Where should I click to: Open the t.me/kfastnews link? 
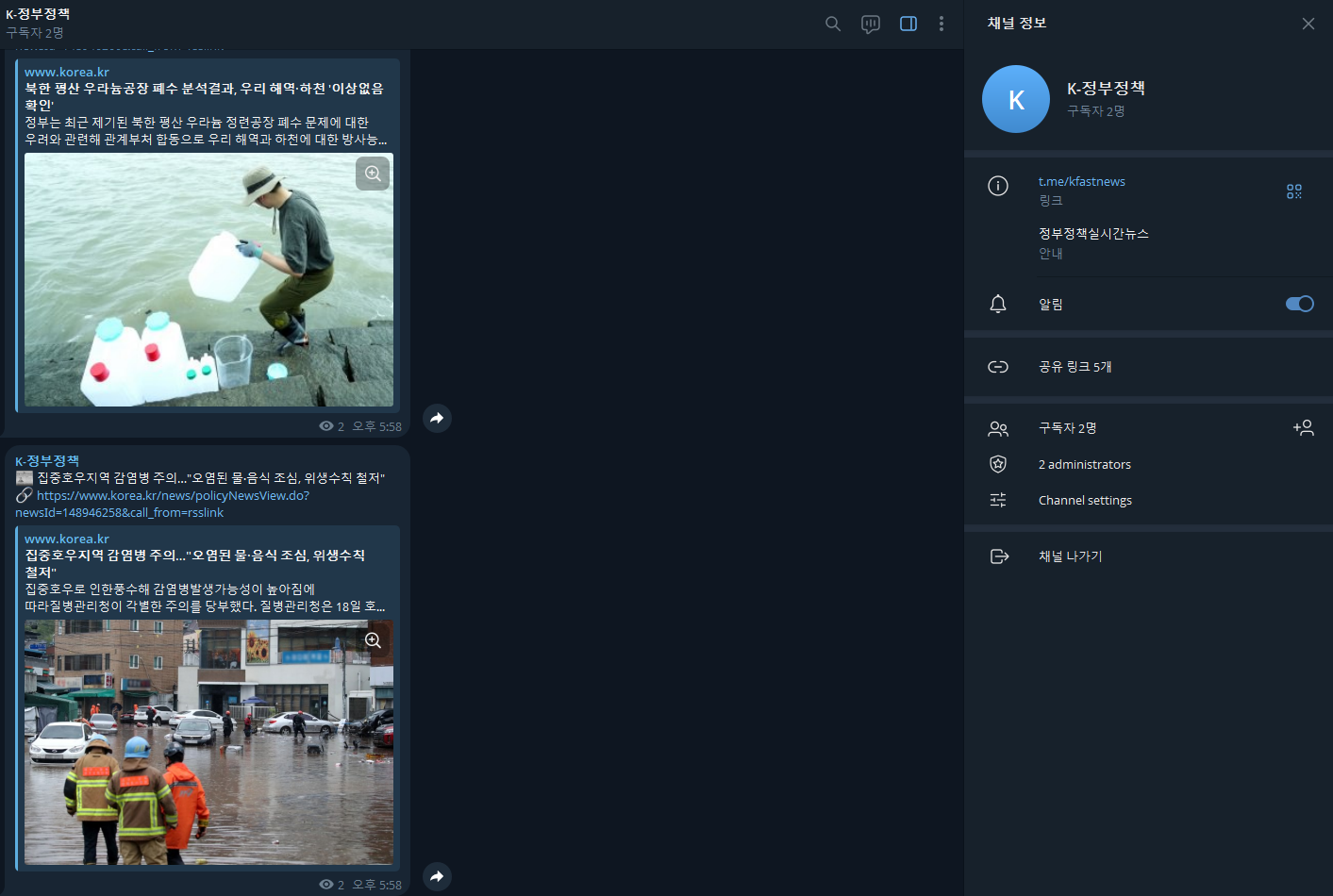coord(1081,181)
